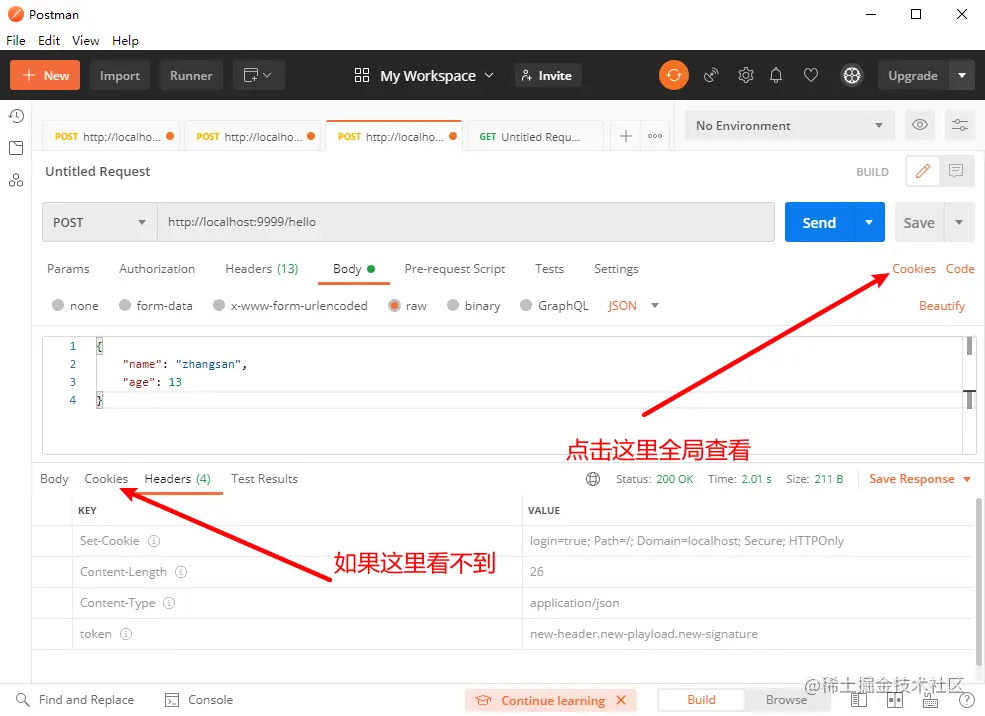The image size is (985, 716).
Task: Switch to the Params tab
Action: coord(68,269)
